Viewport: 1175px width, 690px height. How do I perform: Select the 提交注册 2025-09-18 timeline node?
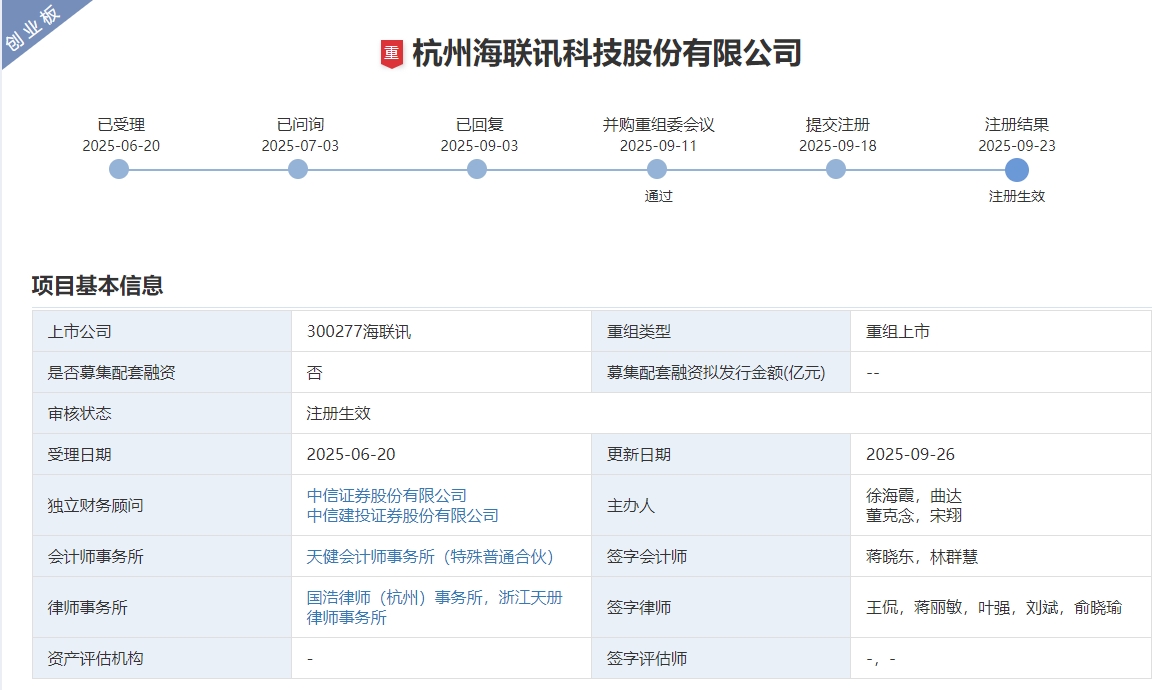click(x=836, y=169)
